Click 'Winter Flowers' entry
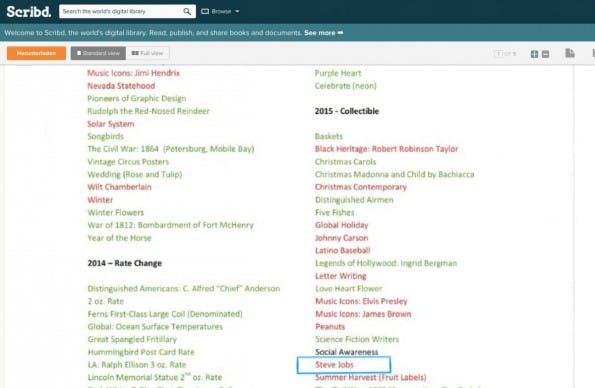The image size is (595, 388). click(x=116, y=212)
